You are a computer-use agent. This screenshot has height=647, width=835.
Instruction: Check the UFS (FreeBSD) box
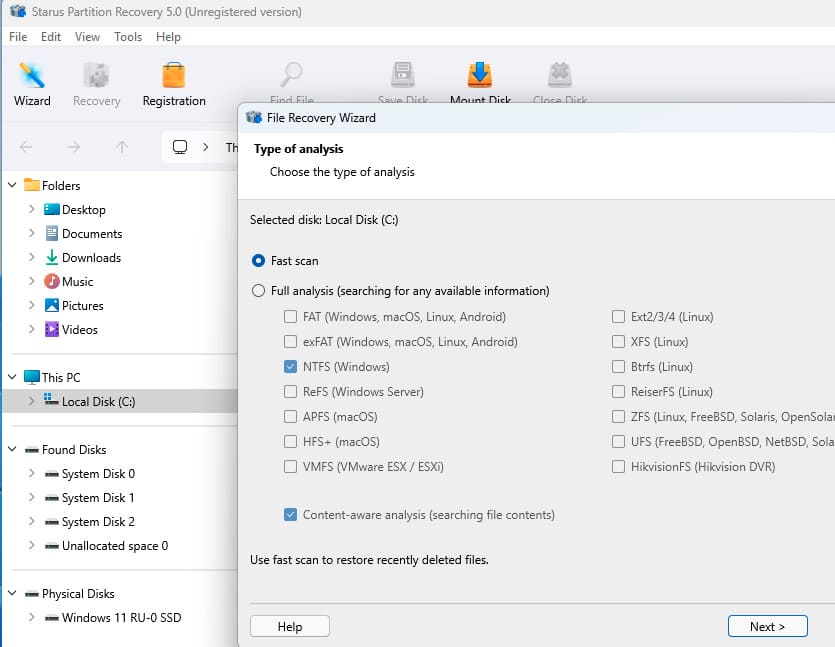coord(618,441)
